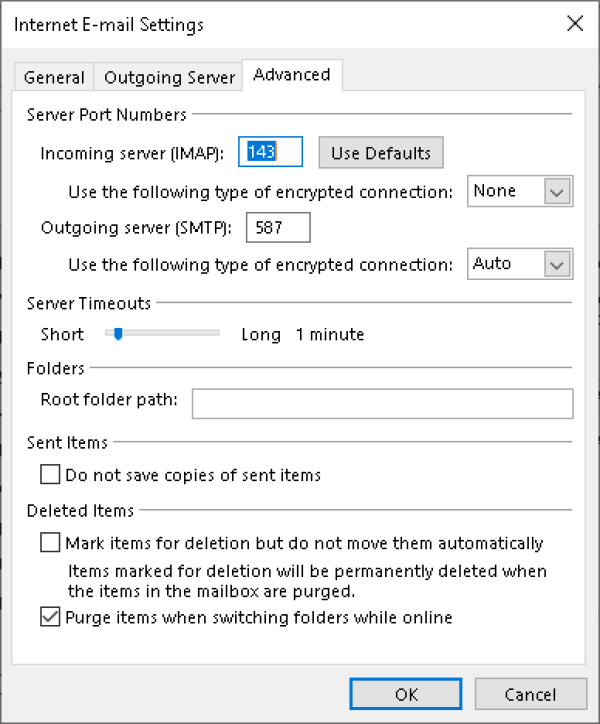Click the Short label beside timeout slider

[62, 335]
